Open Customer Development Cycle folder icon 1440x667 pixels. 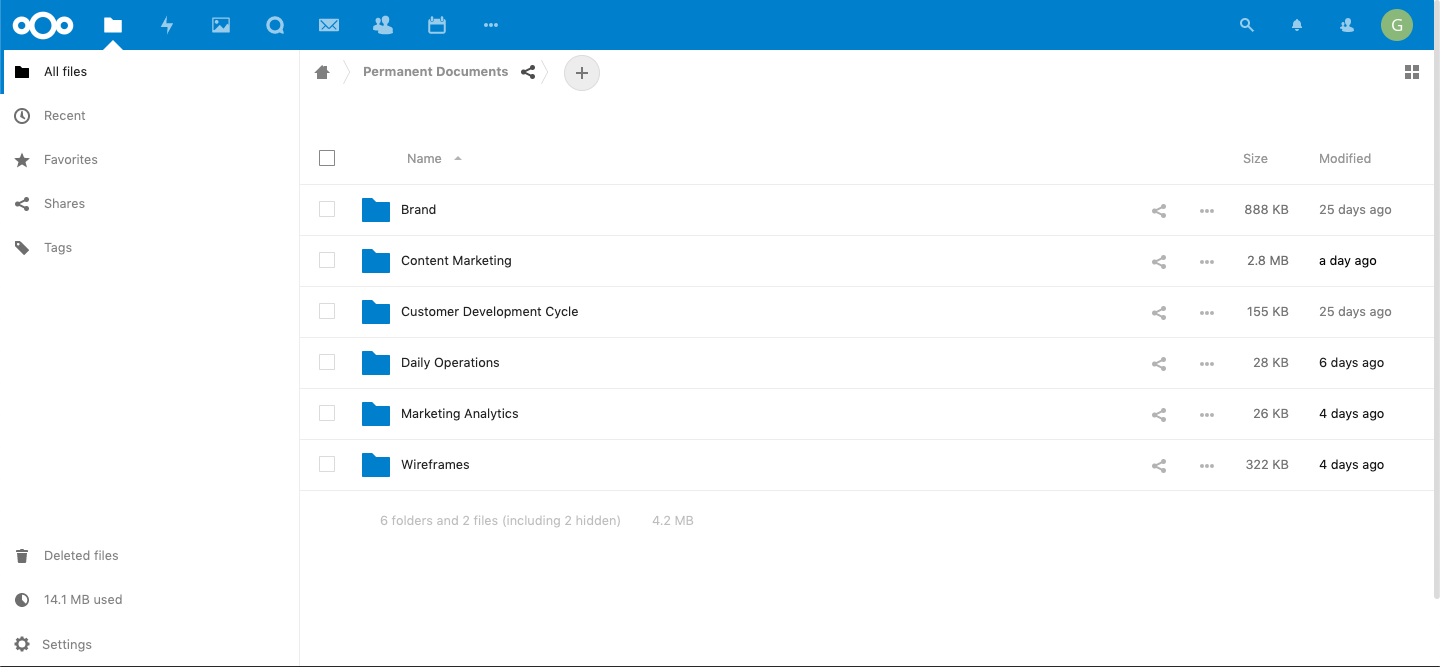click(x=376, y=312)
